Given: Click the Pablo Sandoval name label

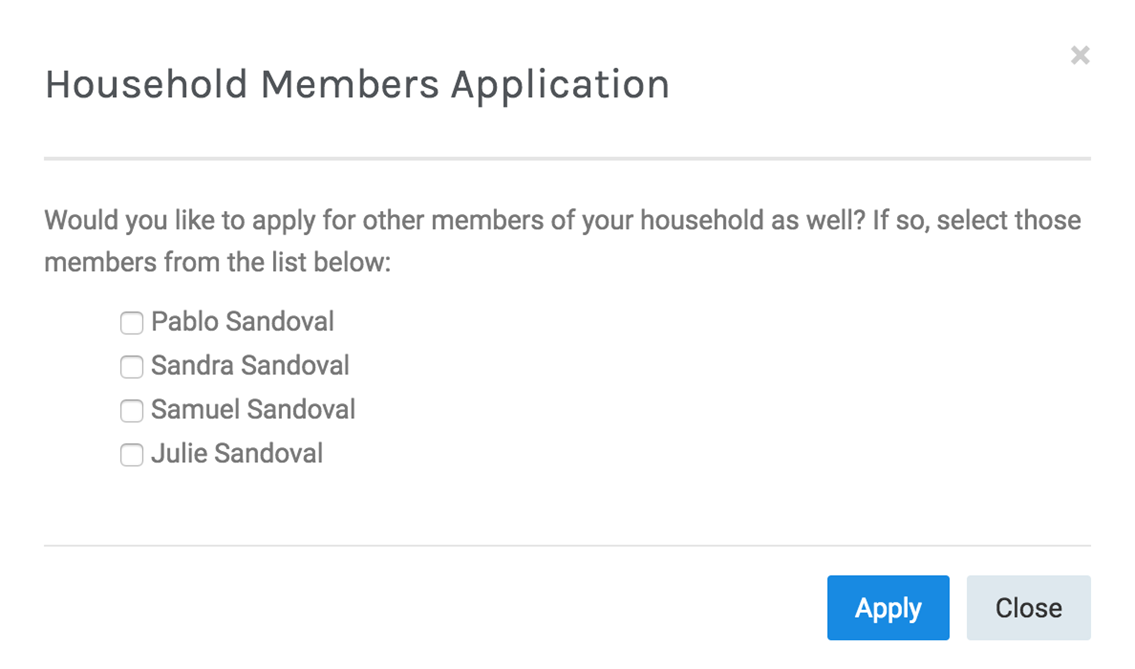Looking at the screenshot, I should click(242, 322).
